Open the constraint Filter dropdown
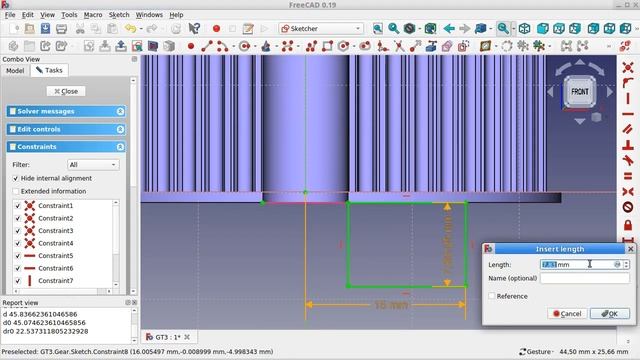This screenshot has width=640, height=360. 93,164
